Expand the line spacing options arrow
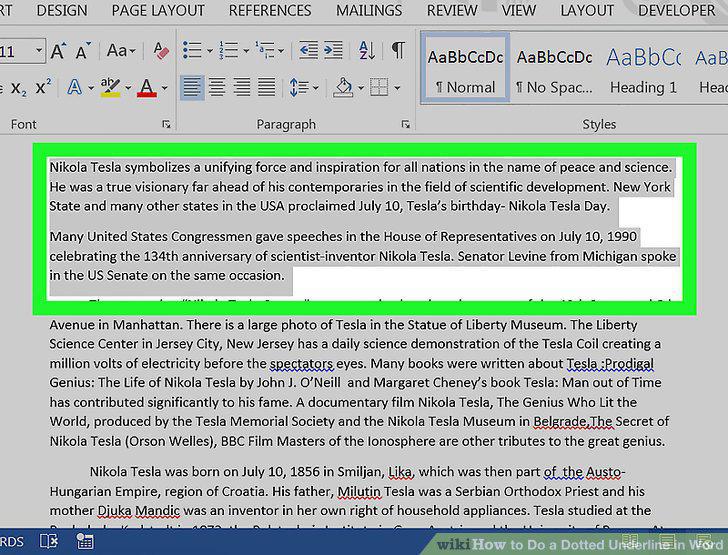This screenshot has height=555, width=728. (x=315, y=87)
